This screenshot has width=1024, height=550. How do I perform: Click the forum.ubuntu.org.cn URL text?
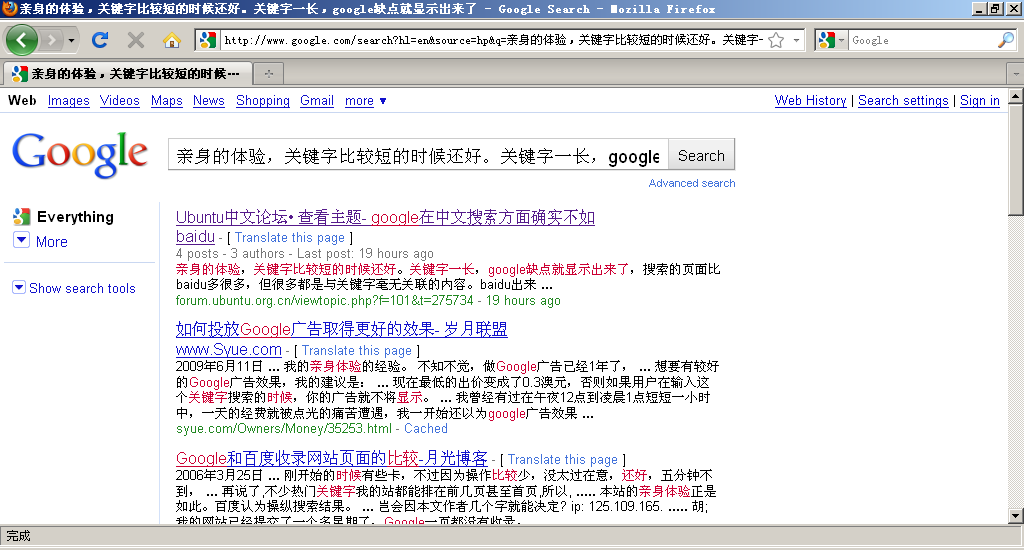[x=325, y=300]
